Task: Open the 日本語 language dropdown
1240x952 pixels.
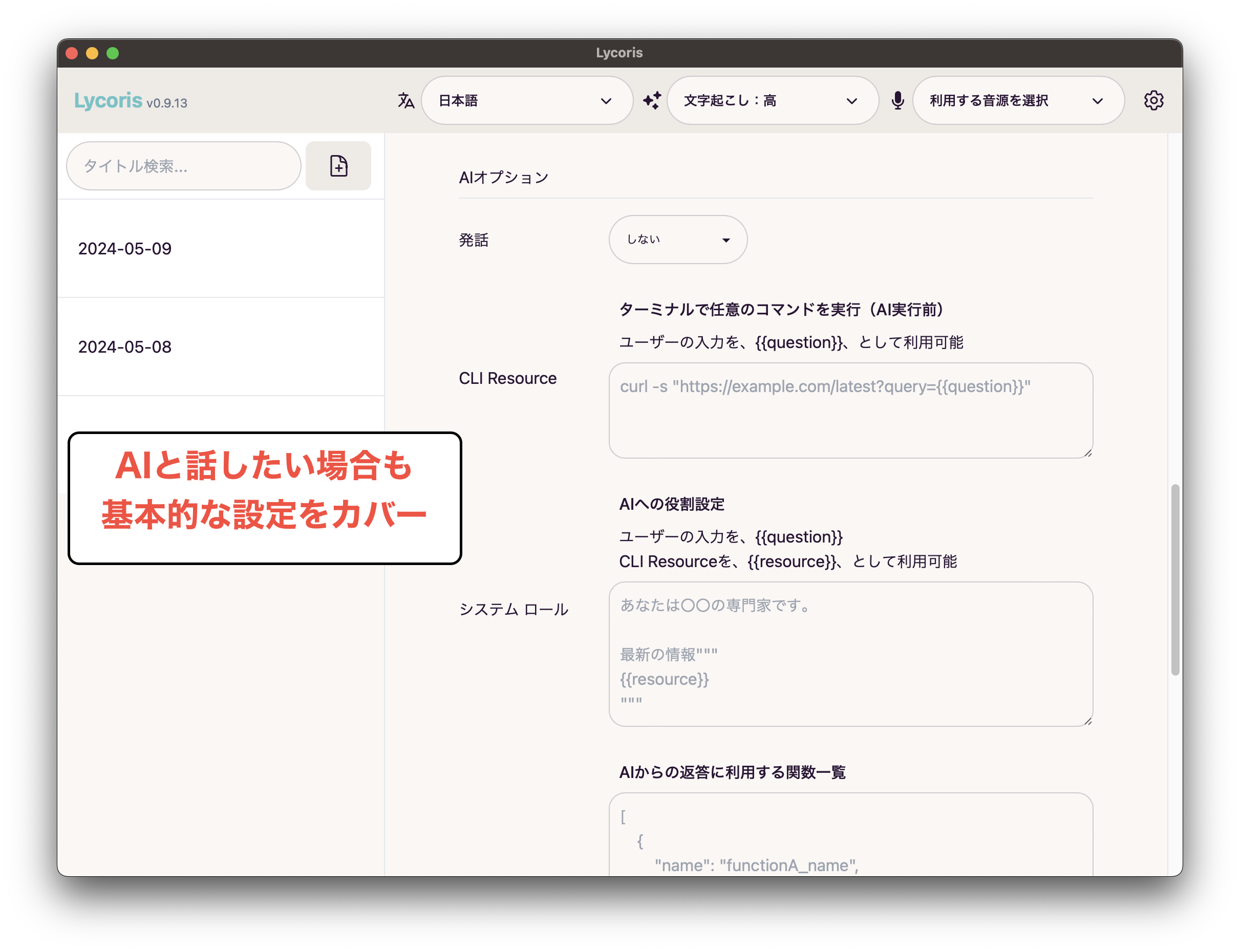Action: pos(526,100)
